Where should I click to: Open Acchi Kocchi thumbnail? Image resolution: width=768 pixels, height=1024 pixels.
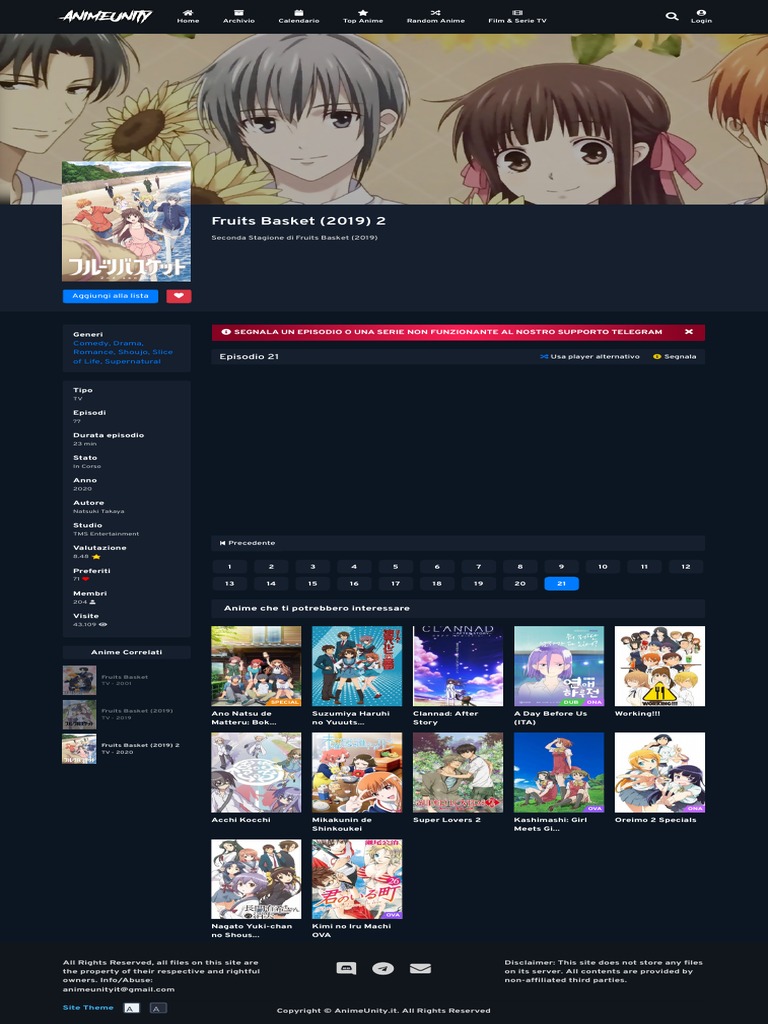coord(256,773)
